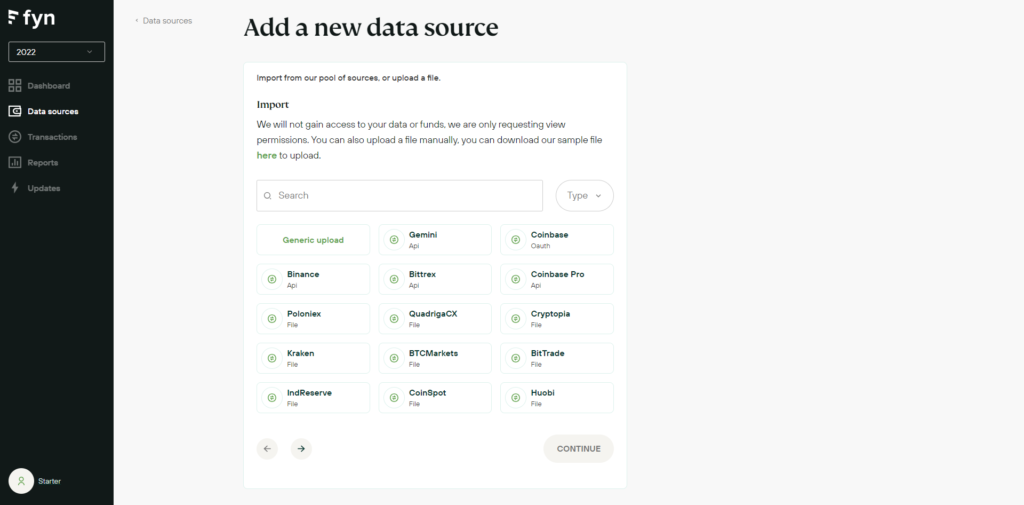Select the CoinSpot label
This screenshot has width=1024, height=505.
427,393
